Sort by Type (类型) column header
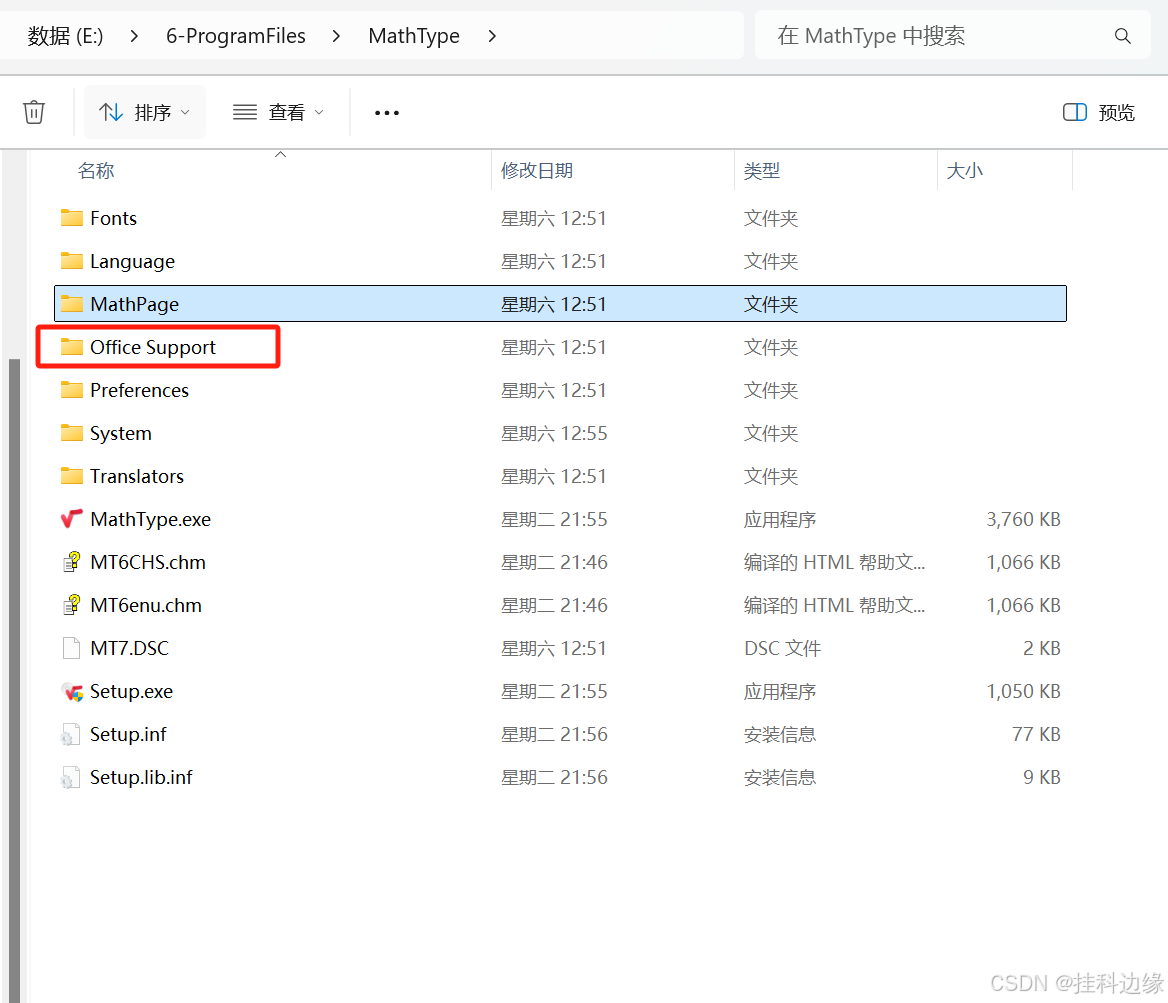This screenshot has height=1003, width=1168. (762, 171)
